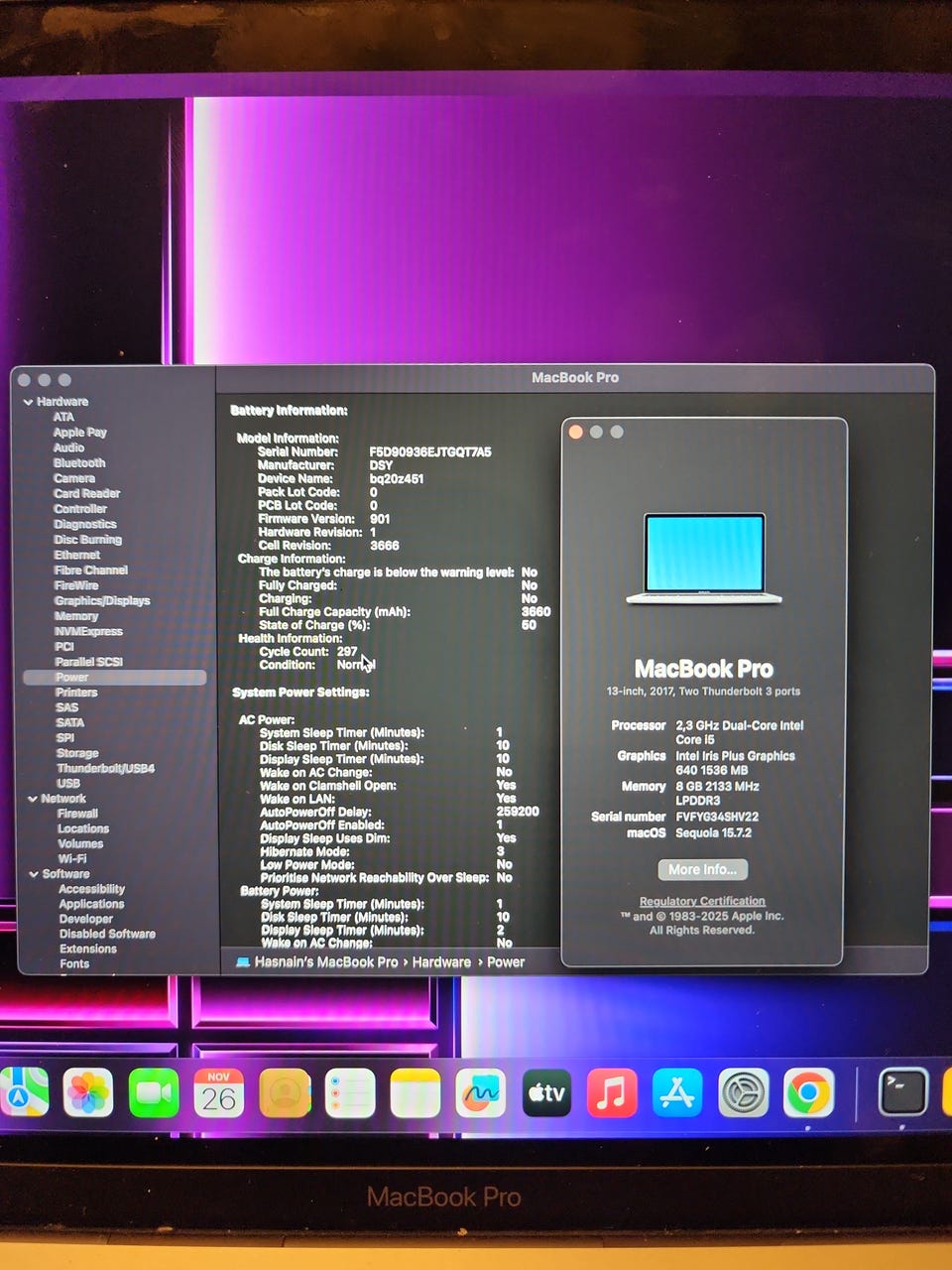Viewport: 952px width, 1270px height.
Task: Open the Regulatory Certification link
Action: tap(702, 901)
